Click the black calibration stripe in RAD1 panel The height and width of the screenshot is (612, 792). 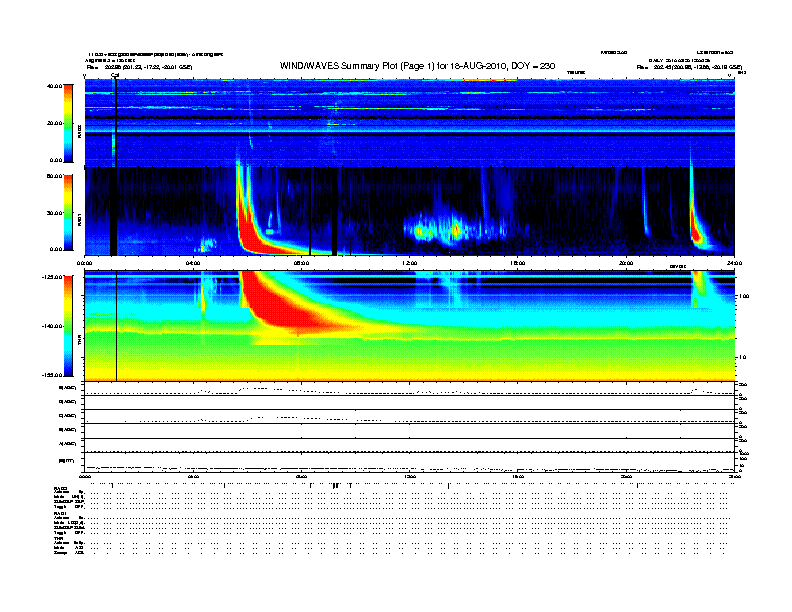[114, 211]
